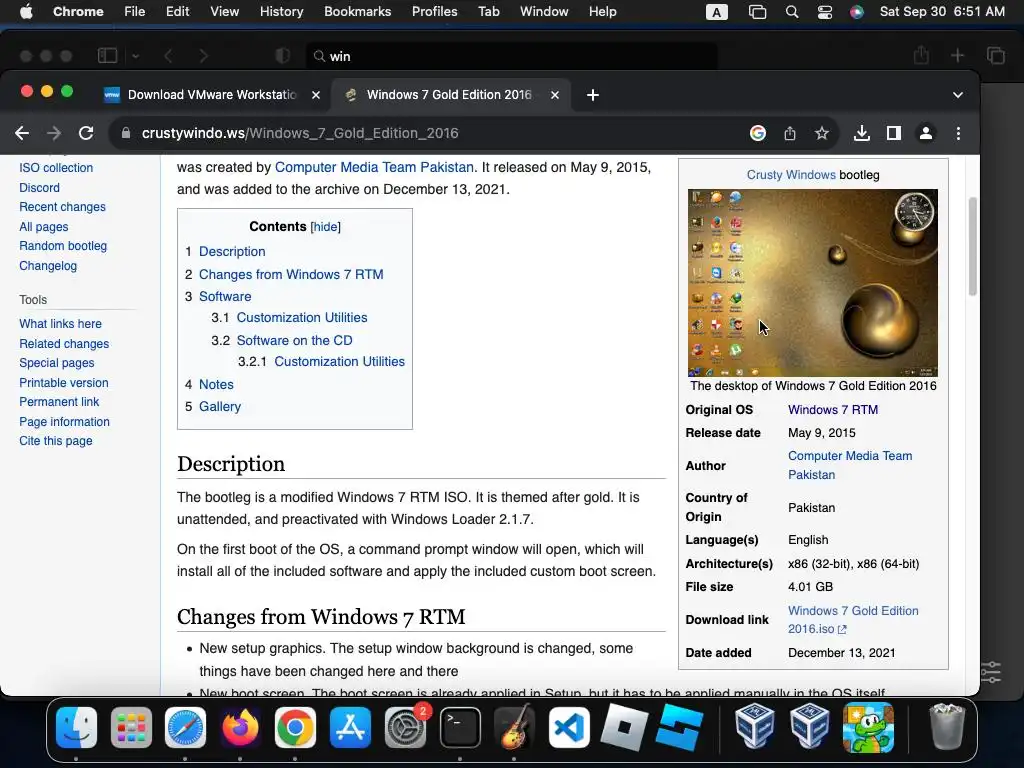Open the Bookmarks menu
The image size is (1024, 768).
click(x=357, y=12)
